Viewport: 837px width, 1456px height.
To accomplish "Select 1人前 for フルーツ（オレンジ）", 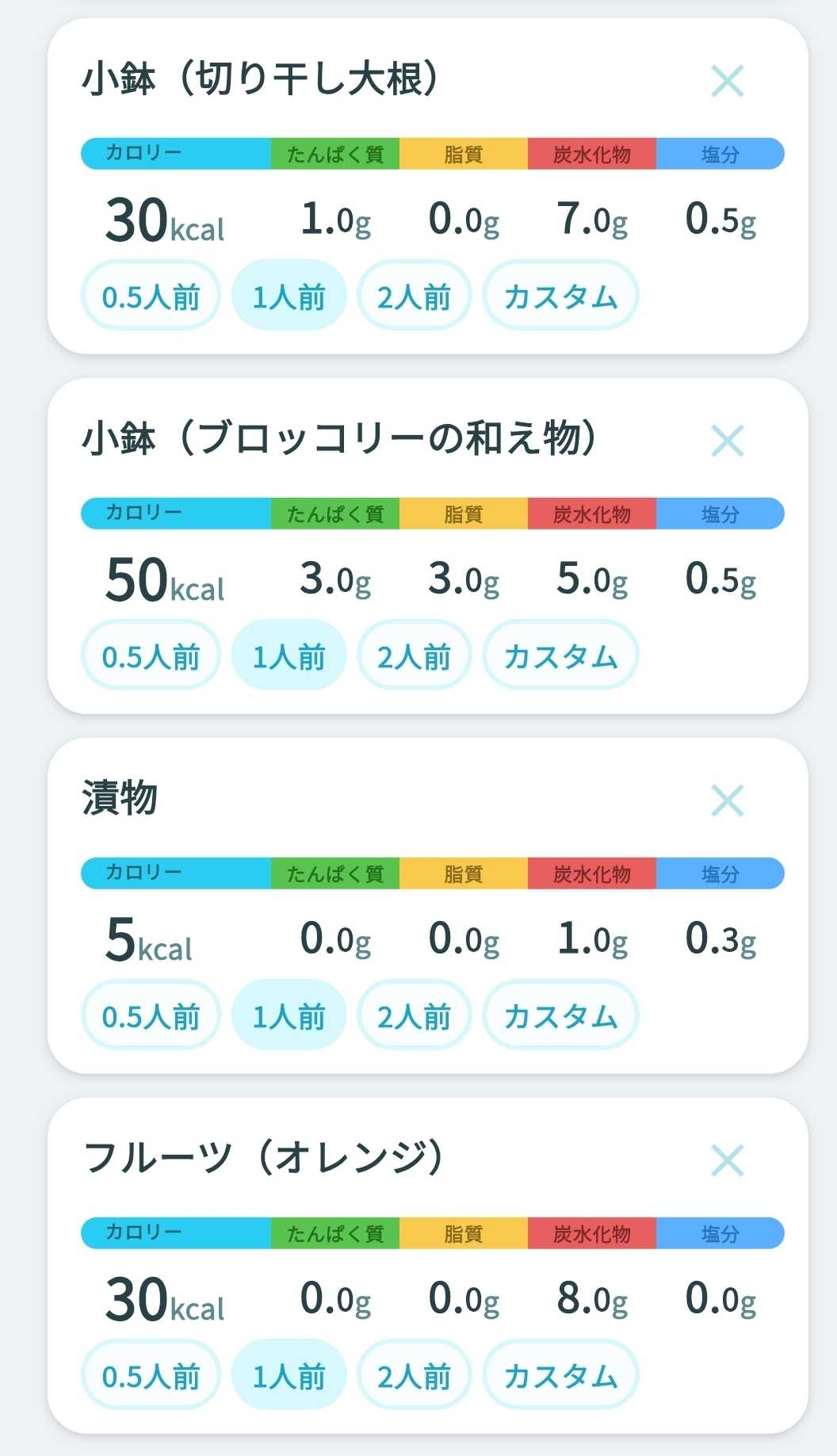I will point(289,1375).
